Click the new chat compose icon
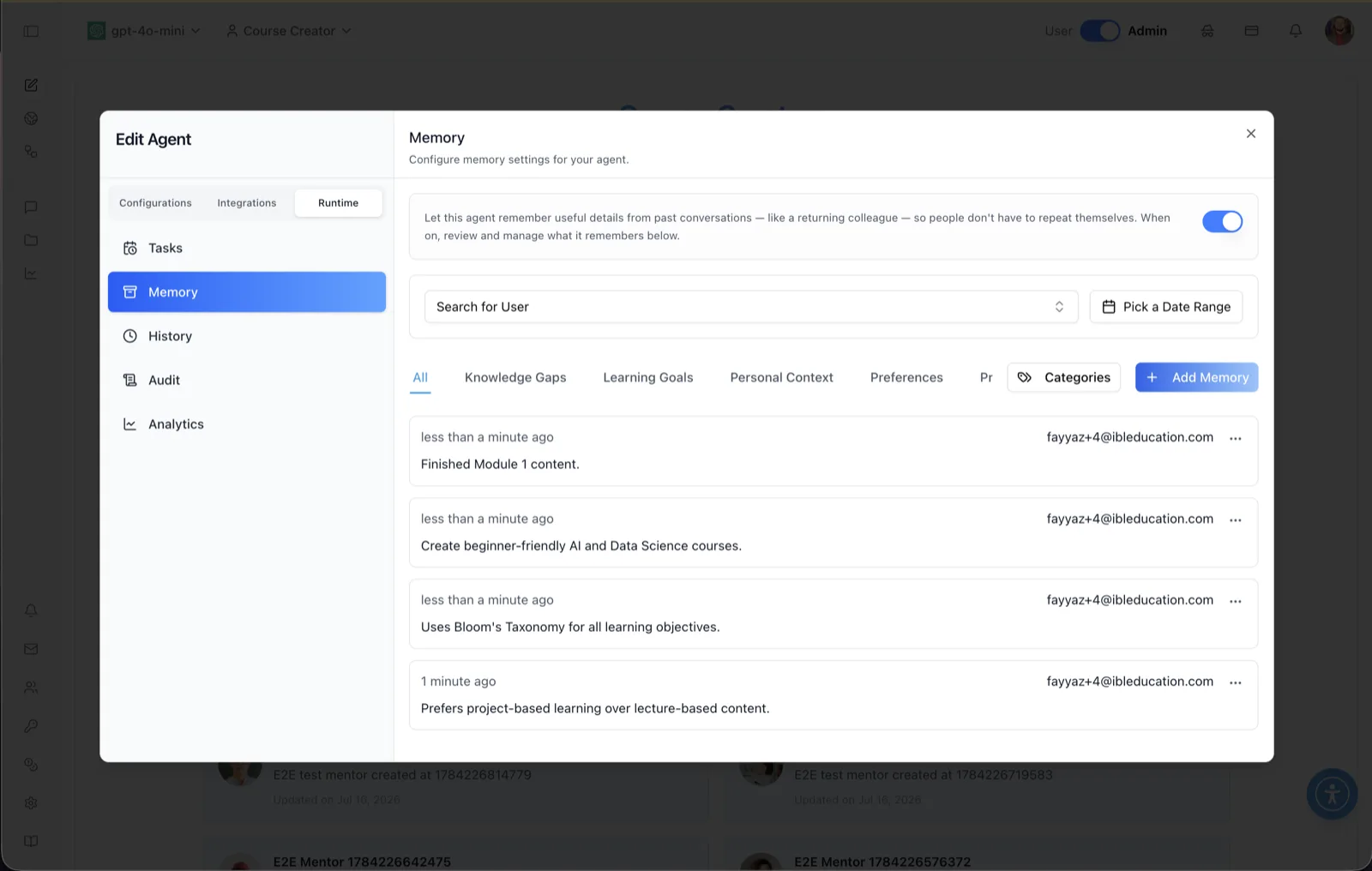 click(31, 85)
